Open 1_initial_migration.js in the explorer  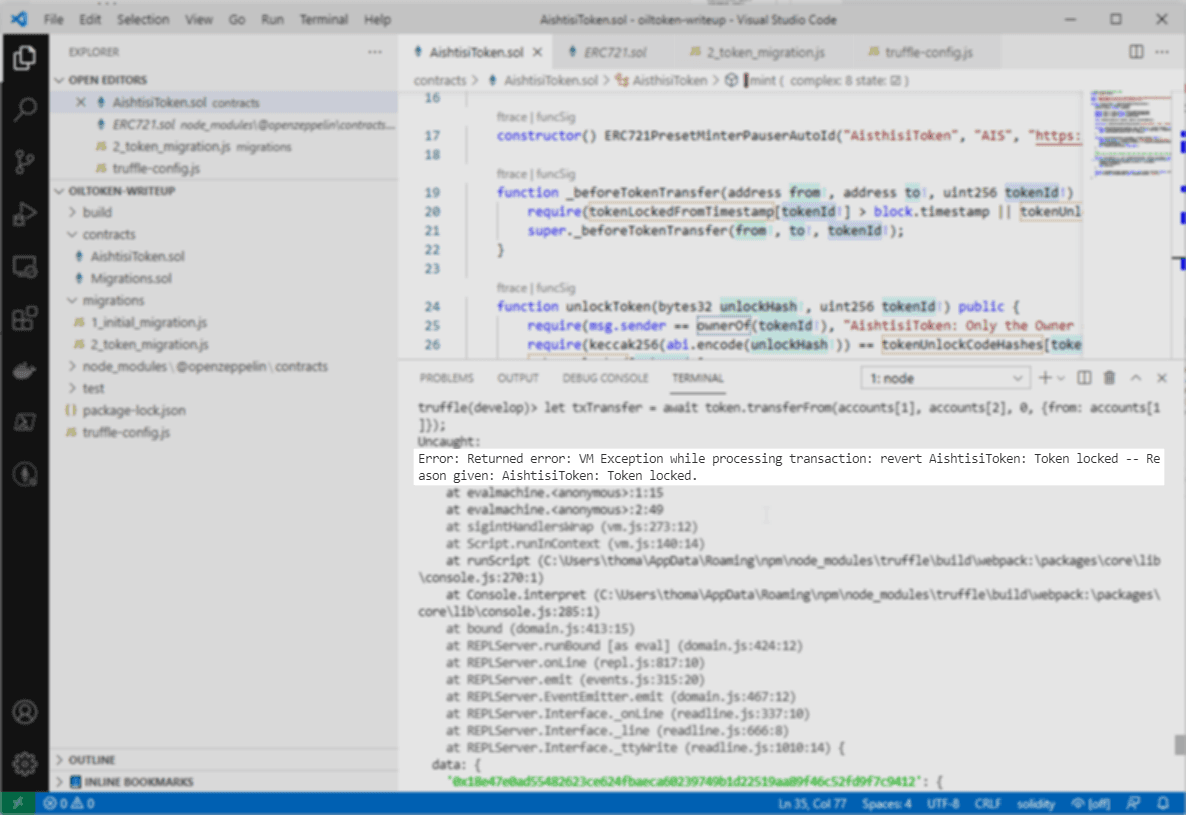(149, 322)
